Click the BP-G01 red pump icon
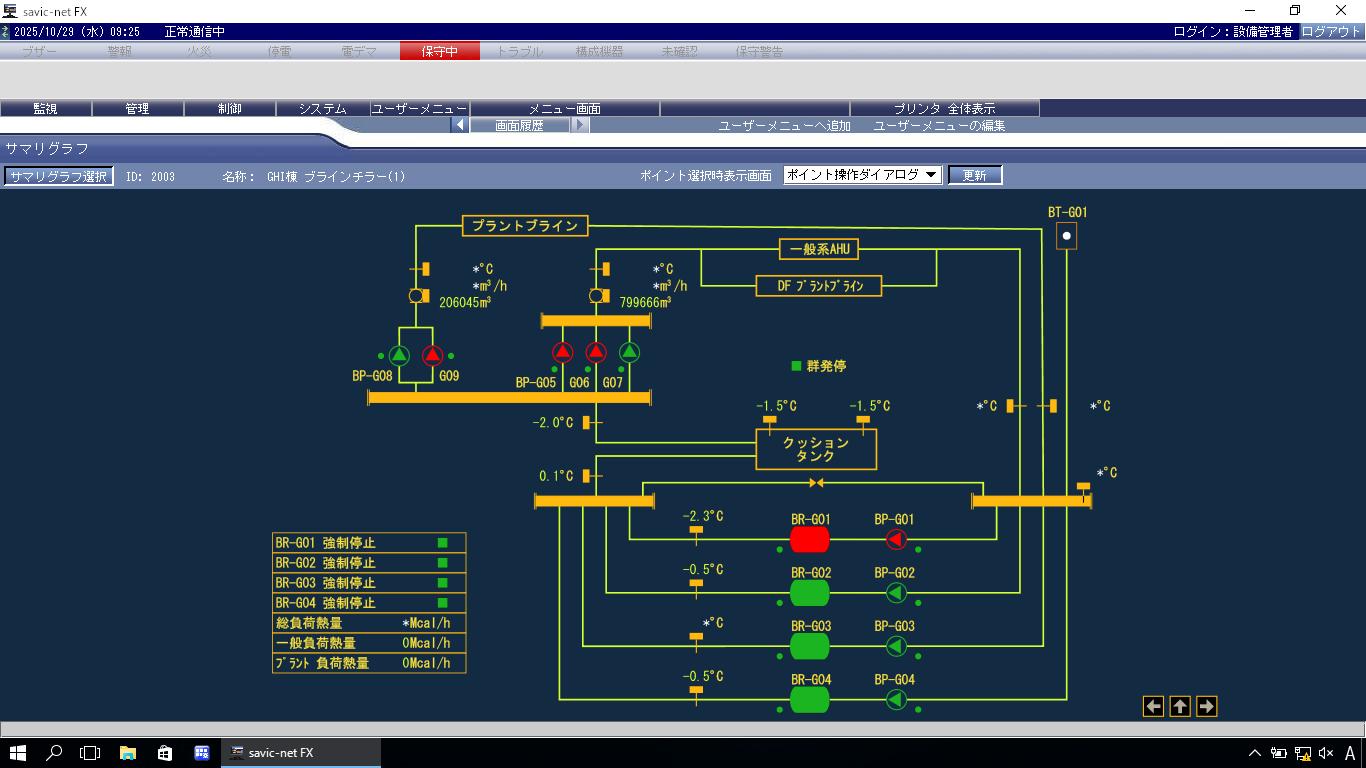Screen dimensions: 1366x768 point(896,540)
